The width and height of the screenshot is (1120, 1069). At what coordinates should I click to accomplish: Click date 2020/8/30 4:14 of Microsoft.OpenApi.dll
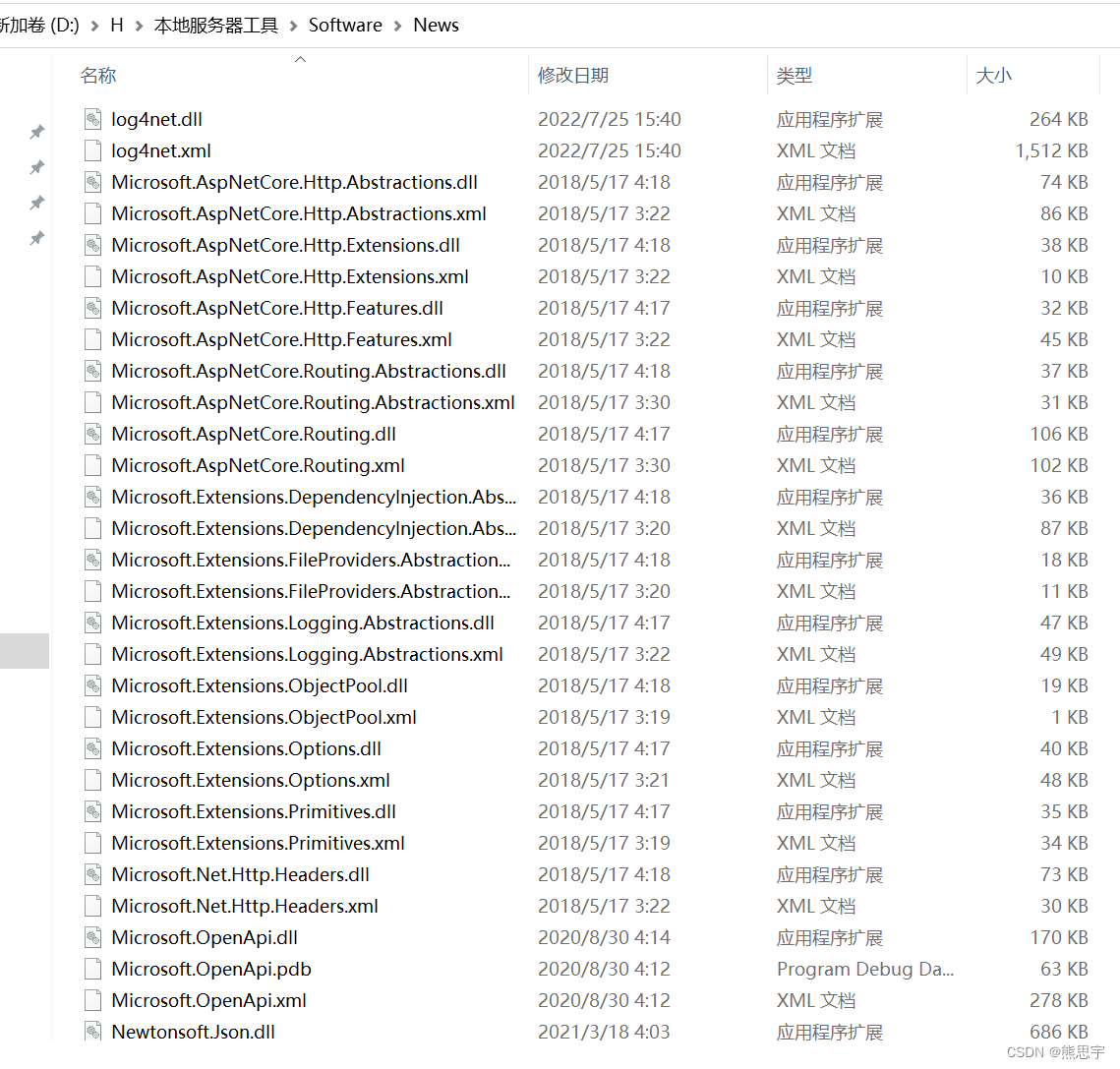[604, 937]
